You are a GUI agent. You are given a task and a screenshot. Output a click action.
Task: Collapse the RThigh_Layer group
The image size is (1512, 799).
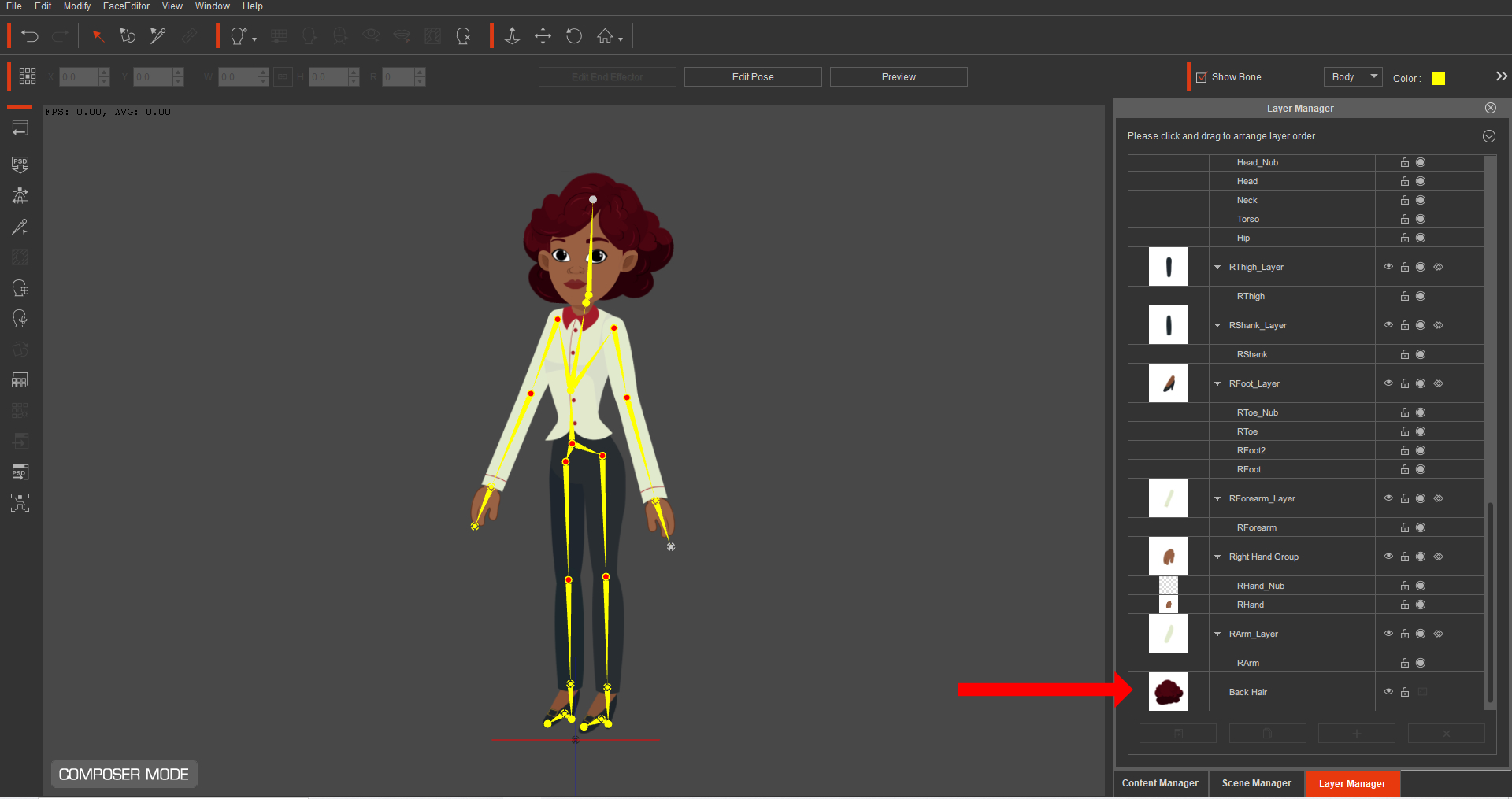[1217, 268]
